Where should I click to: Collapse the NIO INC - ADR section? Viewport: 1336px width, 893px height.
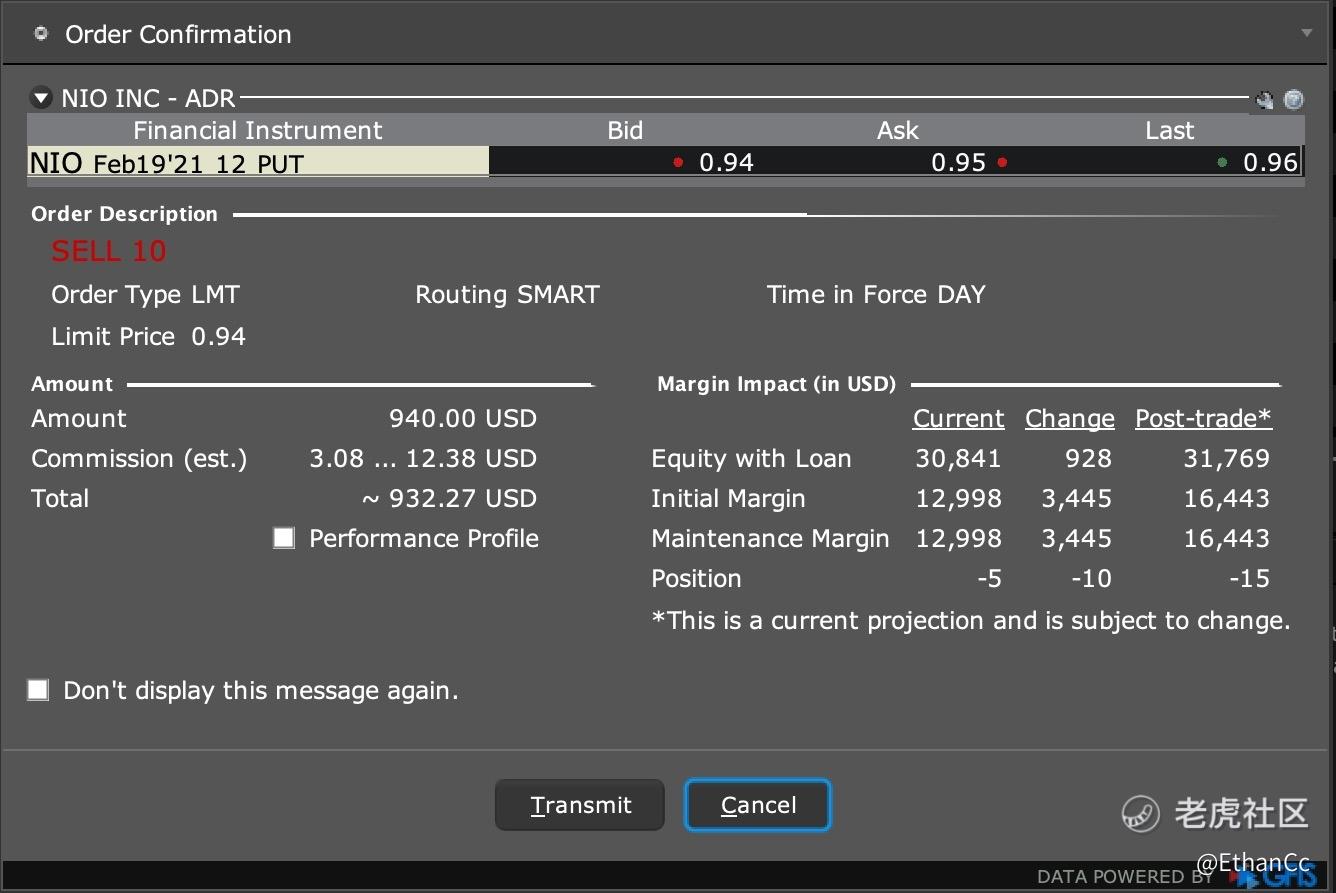click(x=41, y=98)
